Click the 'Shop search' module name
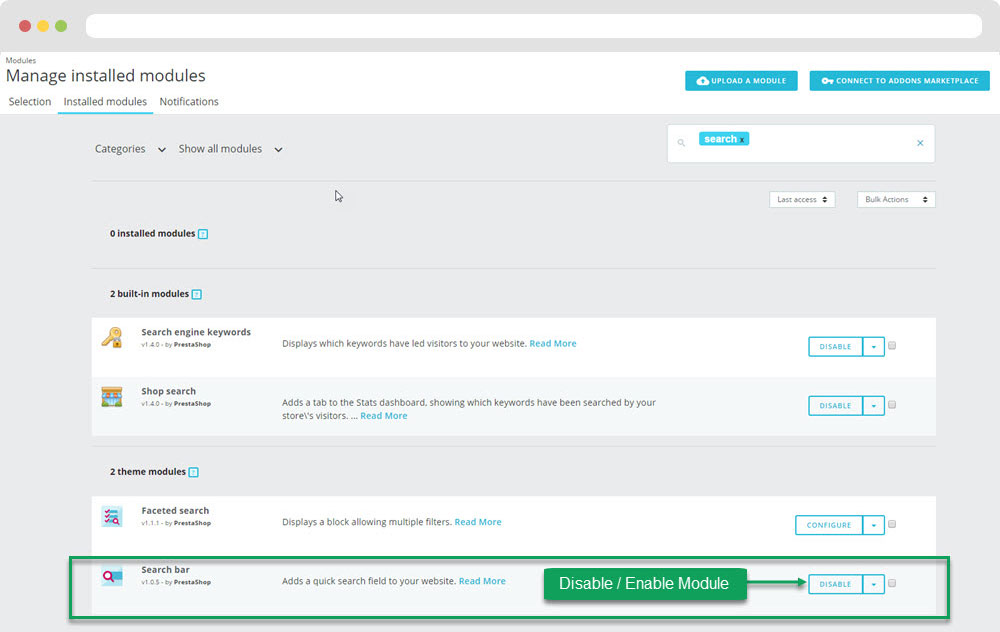 tap(168, 392)
